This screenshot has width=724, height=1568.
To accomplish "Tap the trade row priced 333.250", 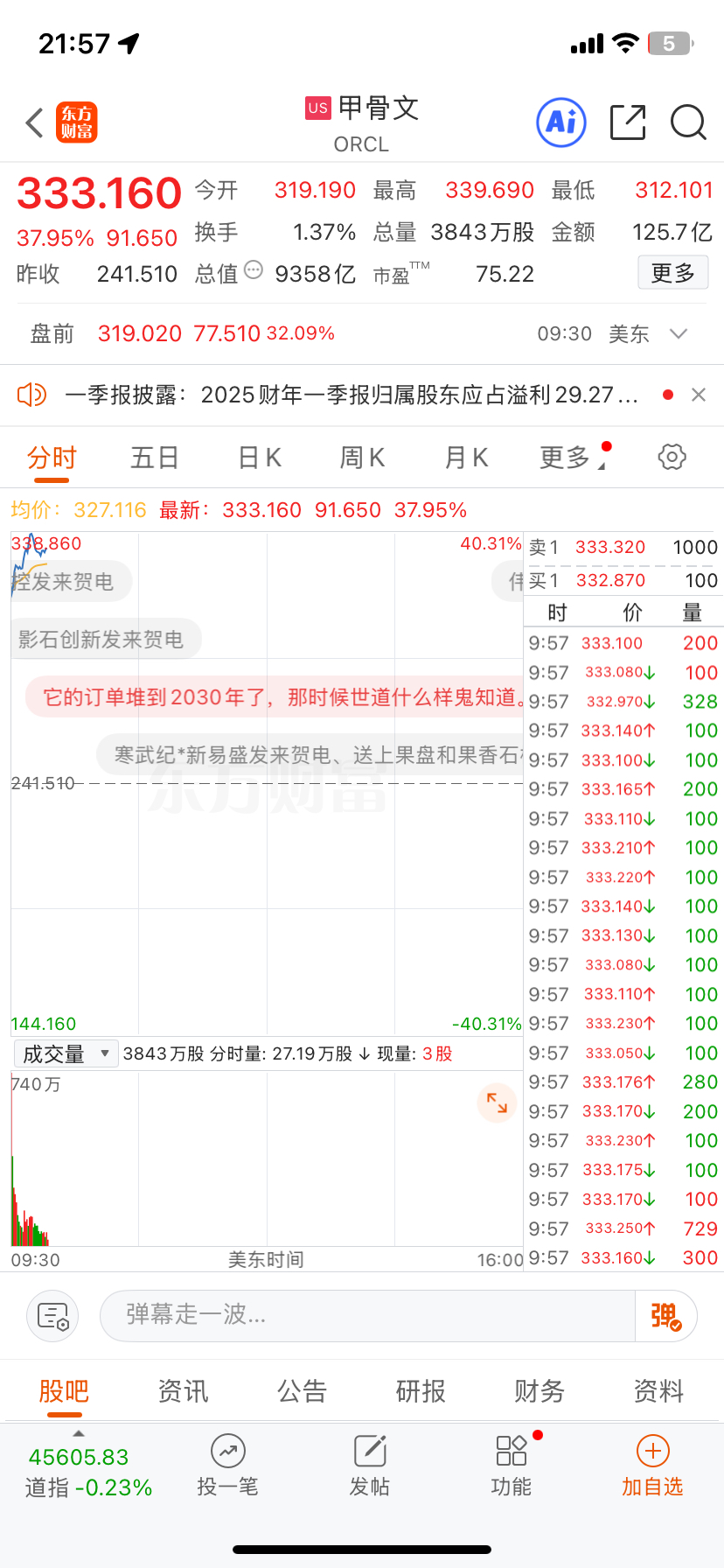I will click(x=623, y=1228).
